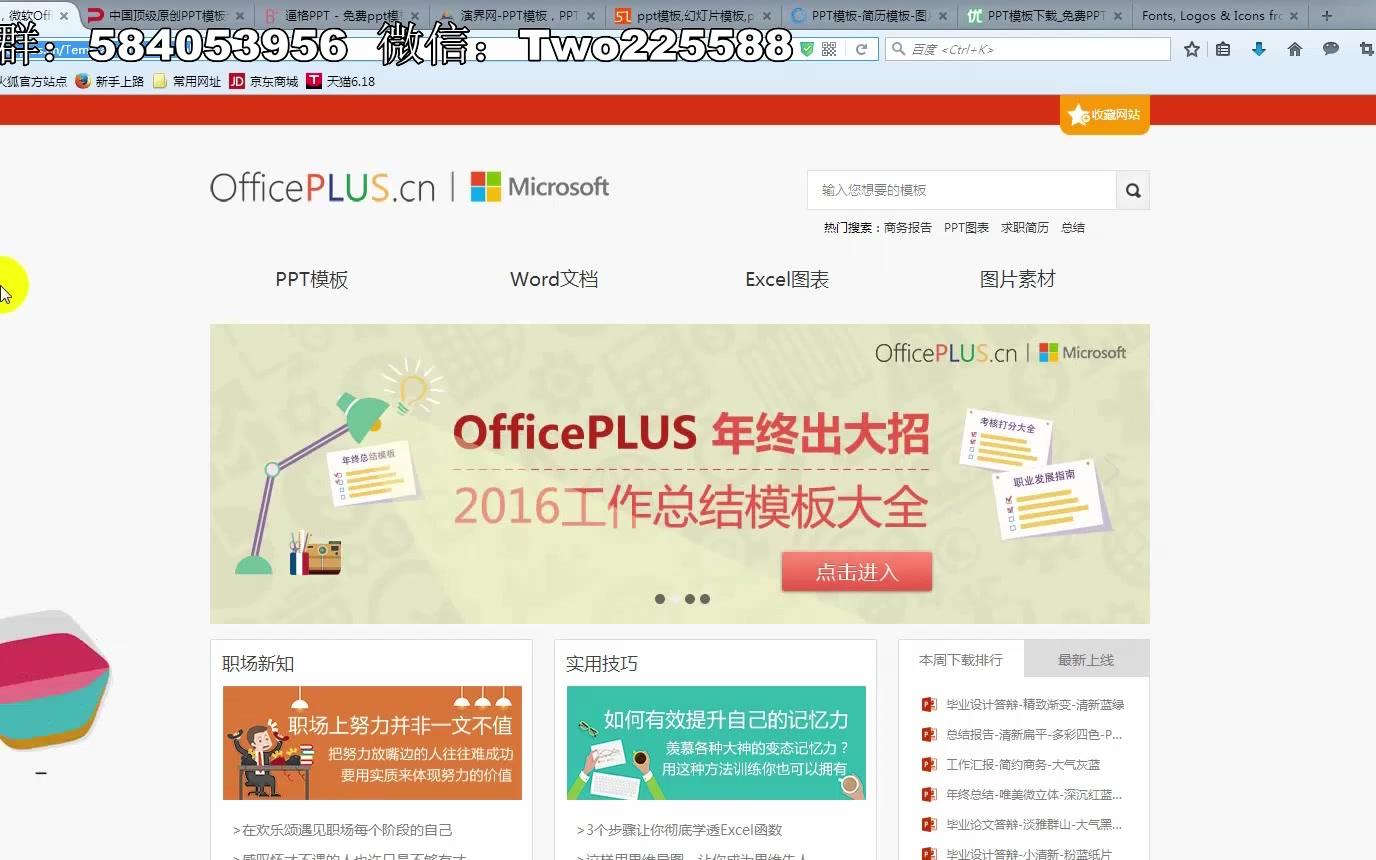Click the 2016工作总结模板大全 banner image
1376x860 pixels.
[x=680, y=474]
